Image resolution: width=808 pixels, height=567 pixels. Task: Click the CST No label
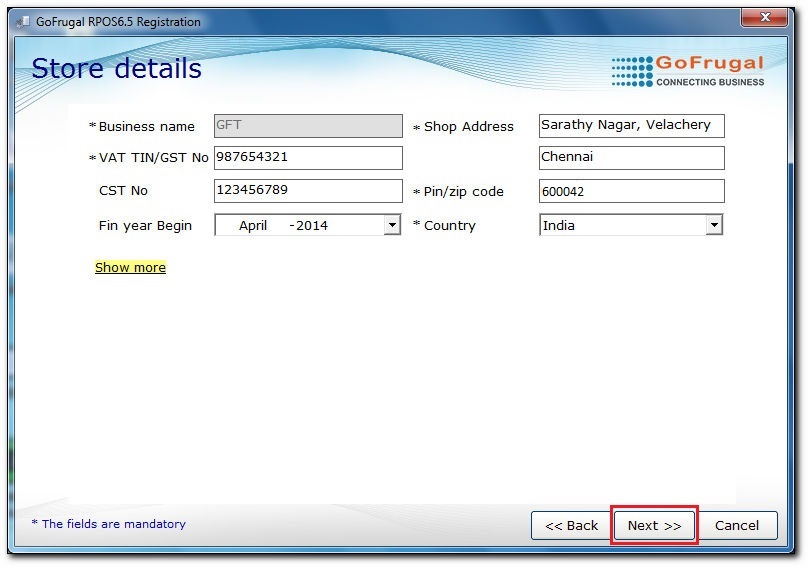pos(123,191)
